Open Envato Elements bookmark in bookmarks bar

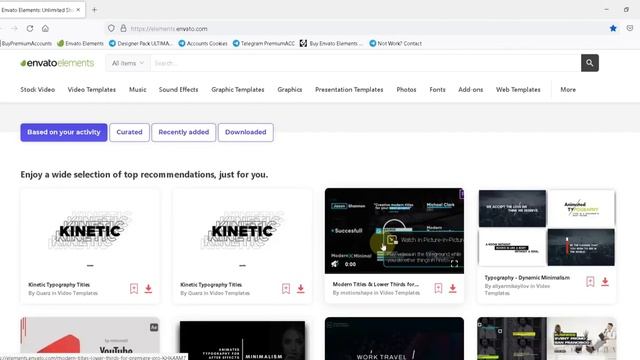[x=80, y=43]
